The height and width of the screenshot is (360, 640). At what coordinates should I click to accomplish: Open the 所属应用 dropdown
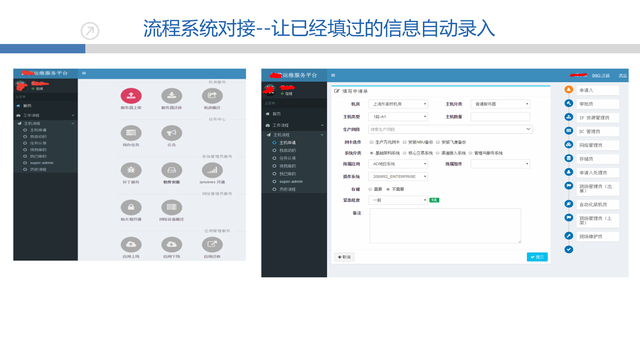tap(398, 164)
